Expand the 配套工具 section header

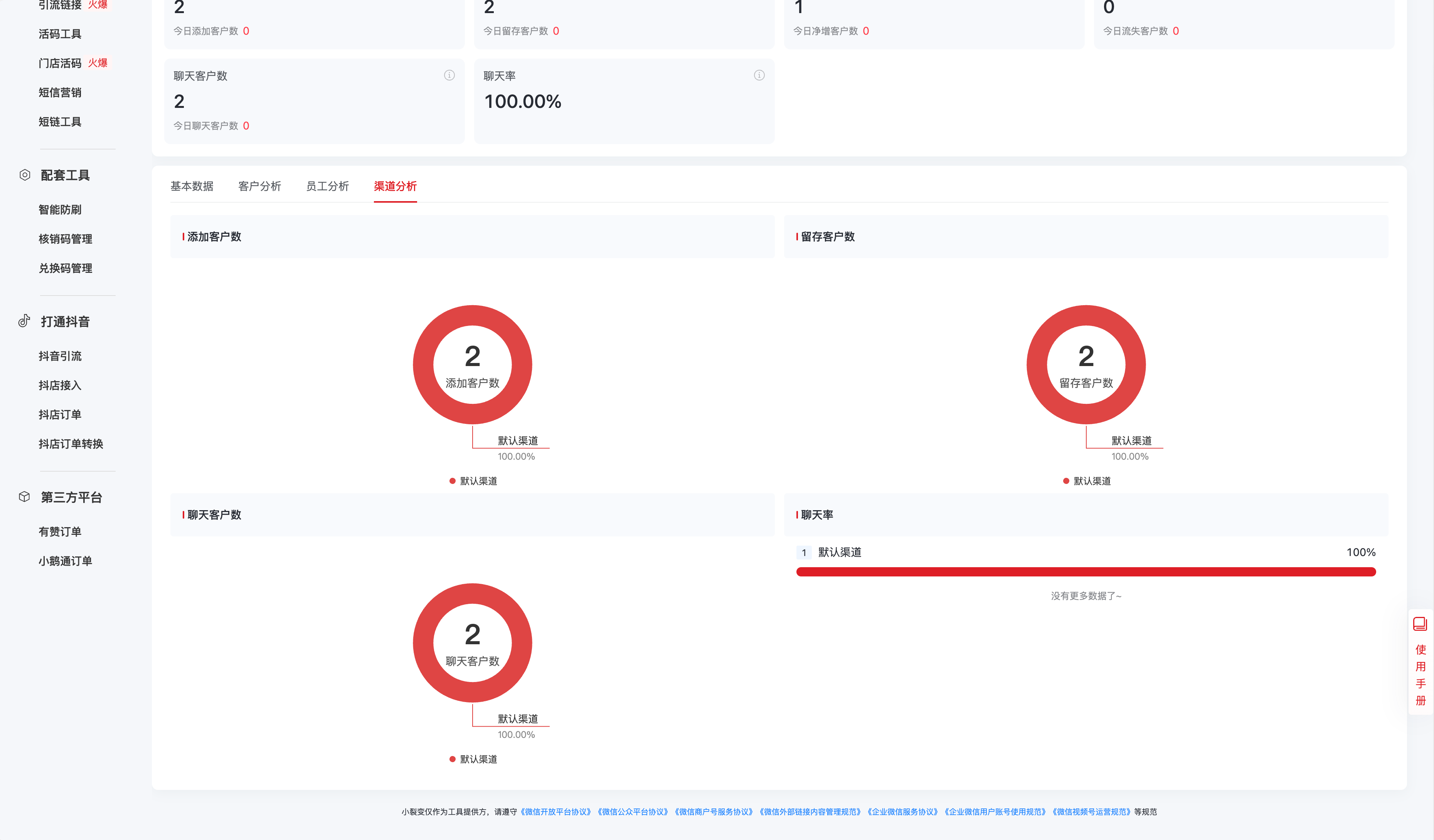point(65,175)
